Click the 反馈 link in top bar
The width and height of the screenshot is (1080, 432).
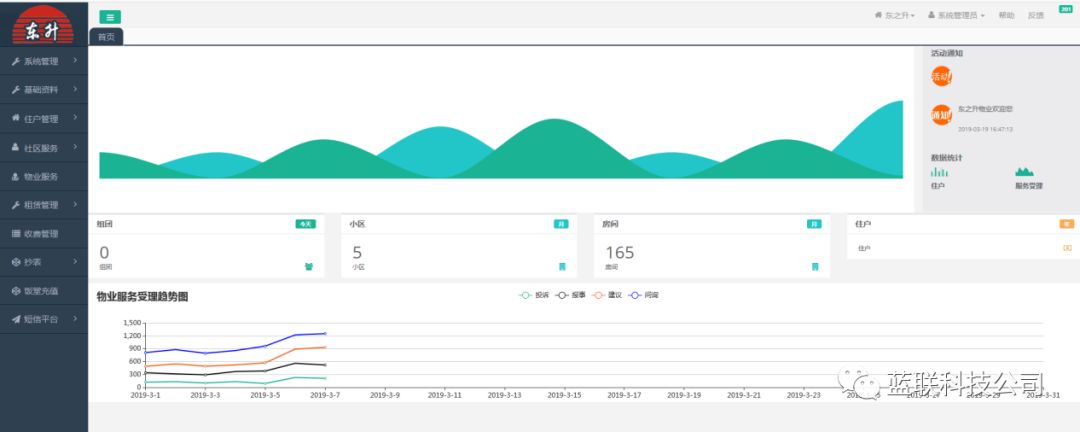(1036, 15)
